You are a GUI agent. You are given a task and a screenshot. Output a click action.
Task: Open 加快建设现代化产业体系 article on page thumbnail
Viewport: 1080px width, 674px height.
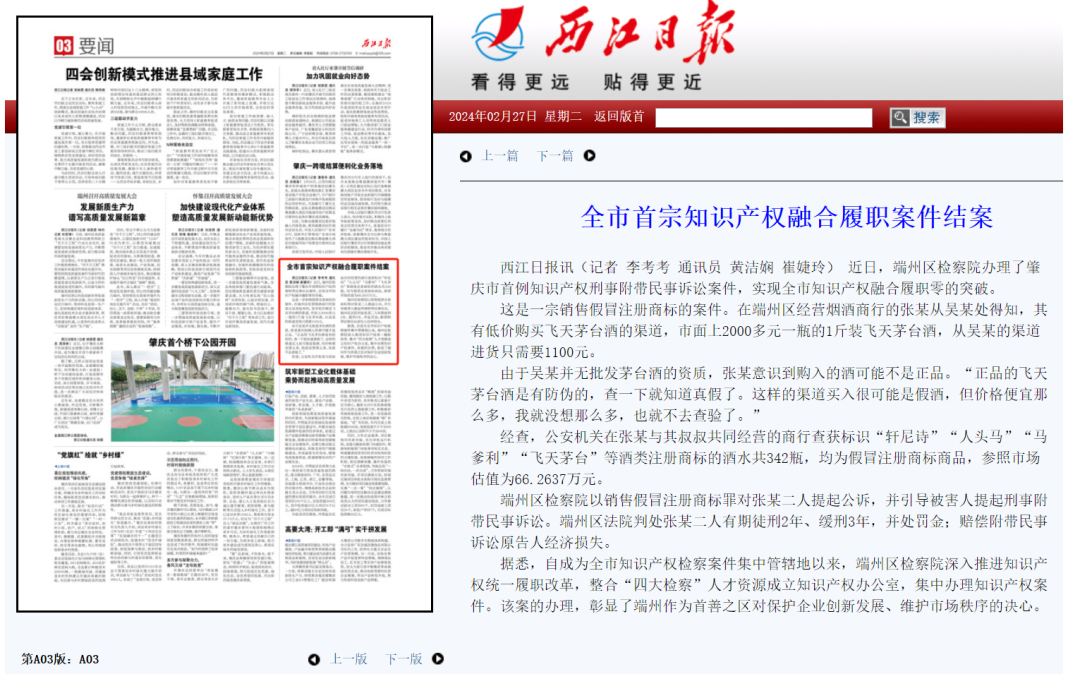222,207
